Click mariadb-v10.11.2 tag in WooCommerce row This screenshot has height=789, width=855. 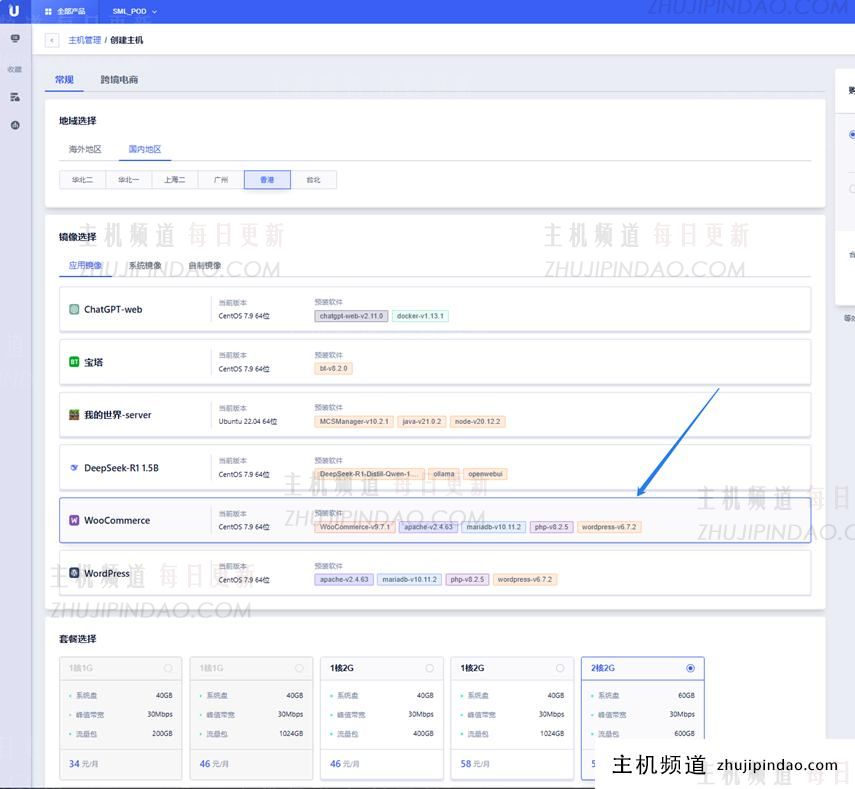click(x=494, y=527)
